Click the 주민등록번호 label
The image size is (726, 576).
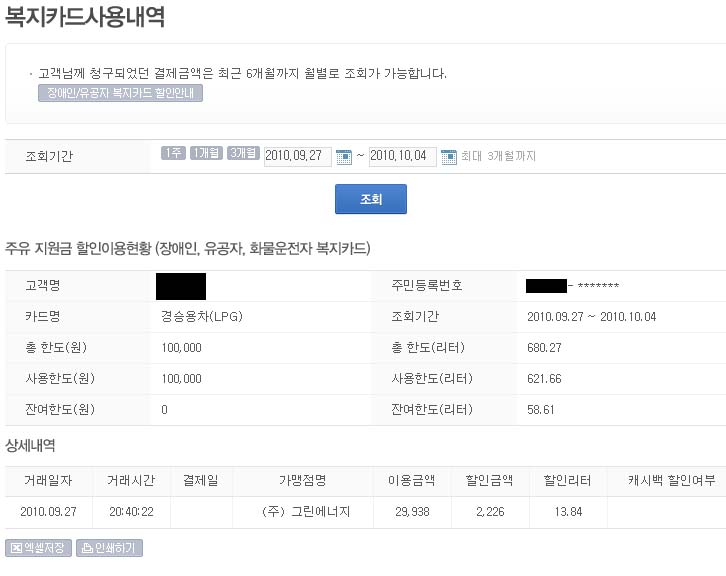[427, 286]
